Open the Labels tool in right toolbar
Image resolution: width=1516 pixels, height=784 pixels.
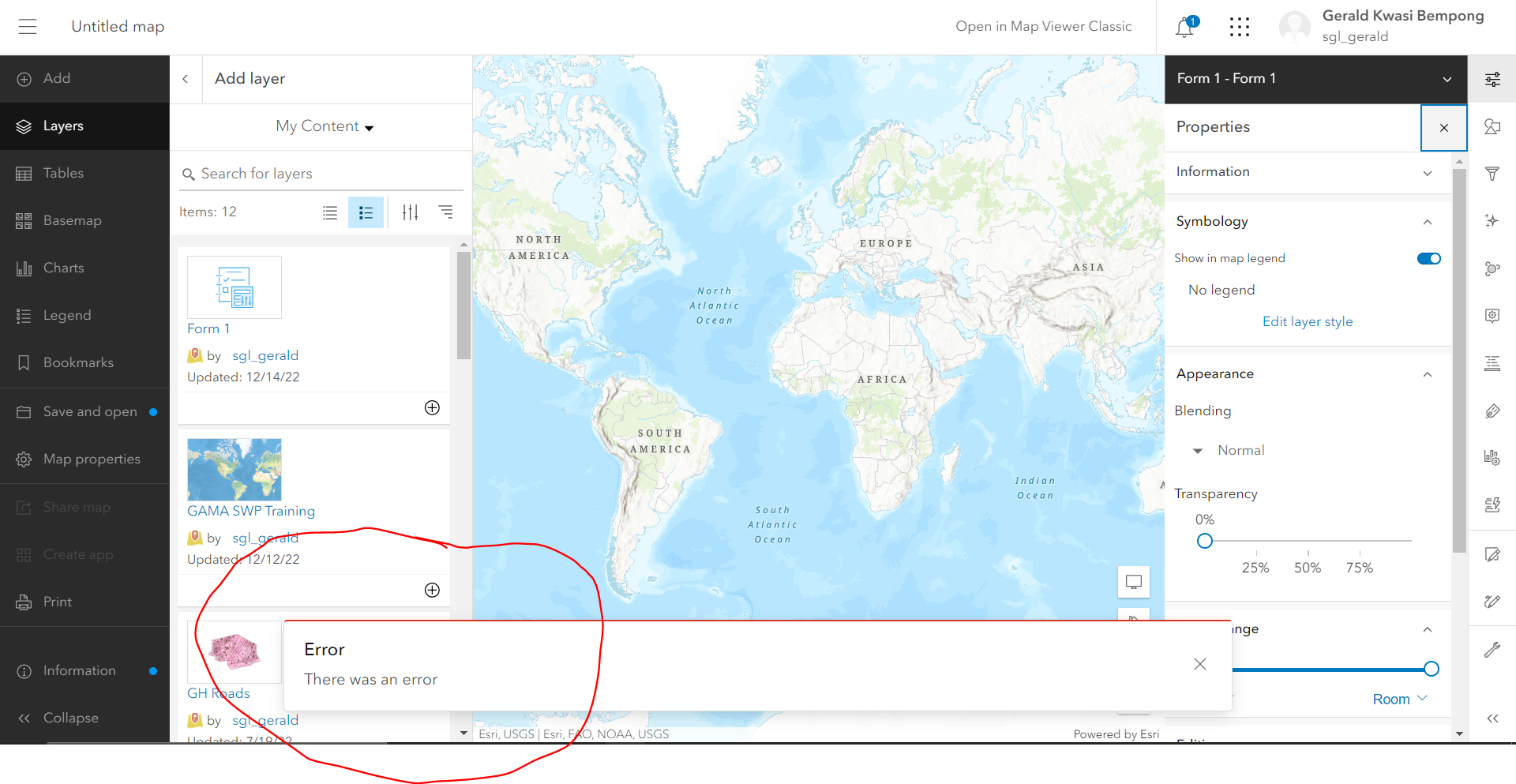(1492, 411)
